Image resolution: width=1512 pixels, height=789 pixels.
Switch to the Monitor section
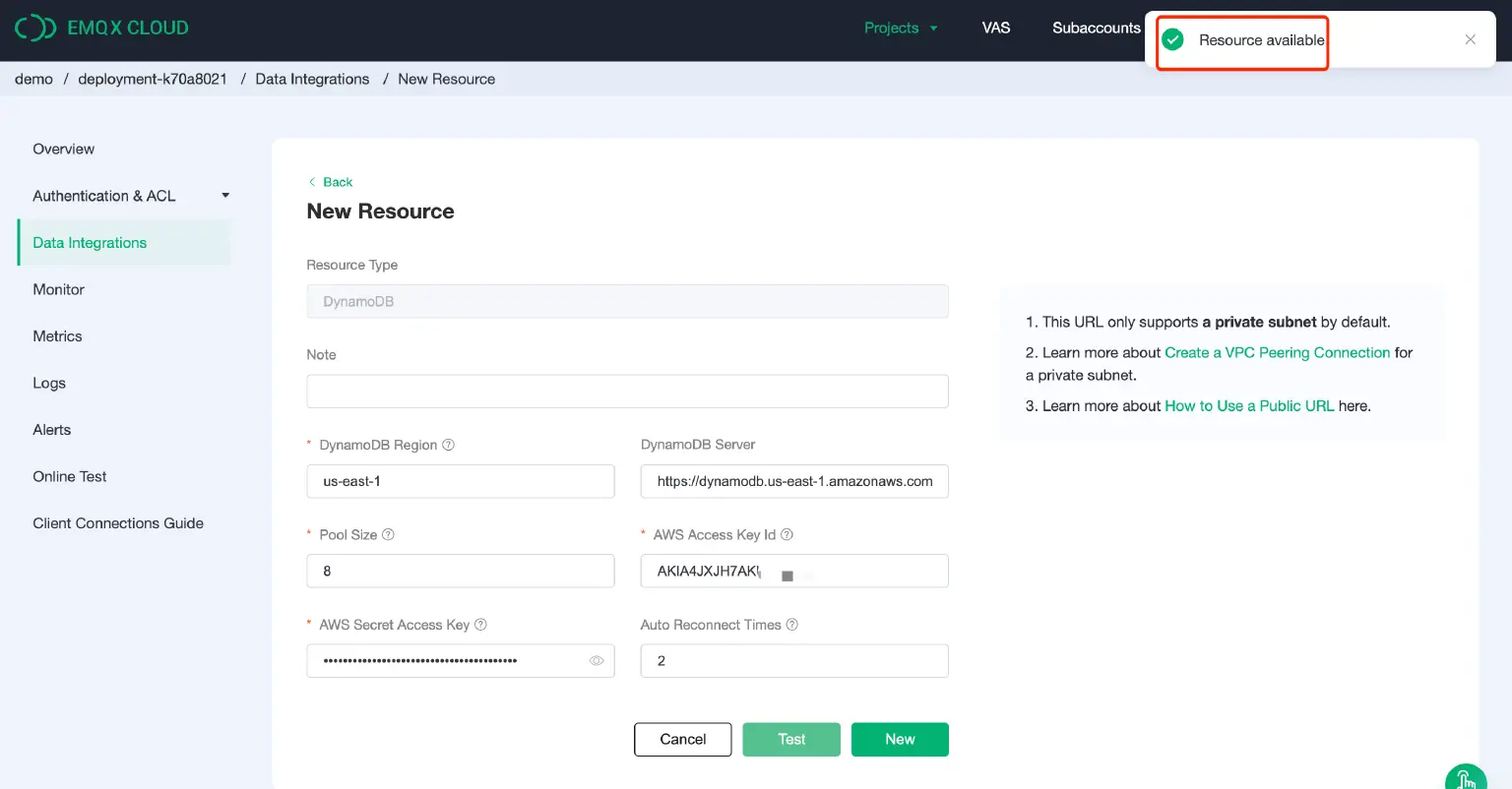[58, 289]
